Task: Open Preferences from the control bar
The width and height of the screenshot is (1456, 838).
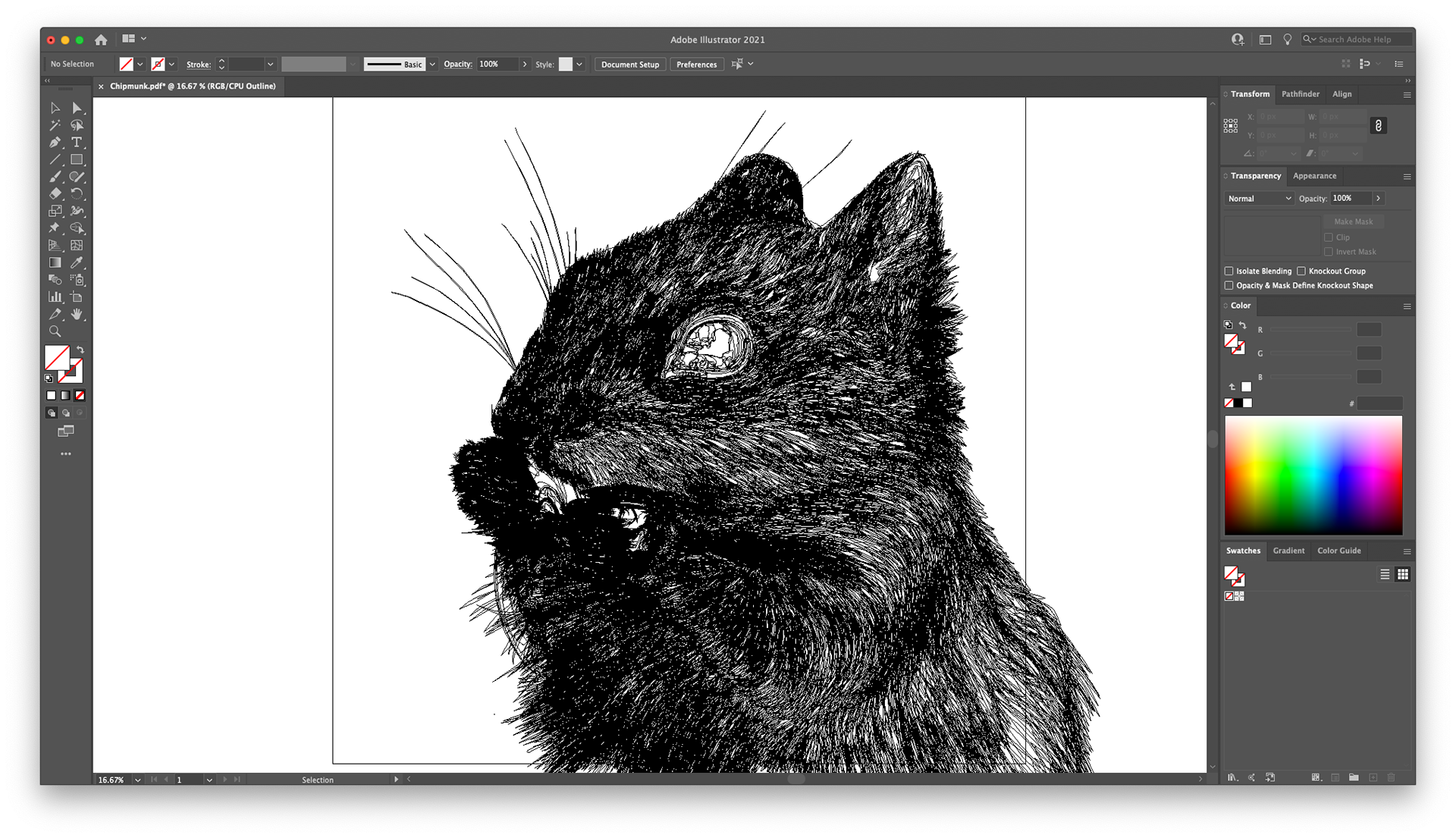Action: click(x=696, y=64)
